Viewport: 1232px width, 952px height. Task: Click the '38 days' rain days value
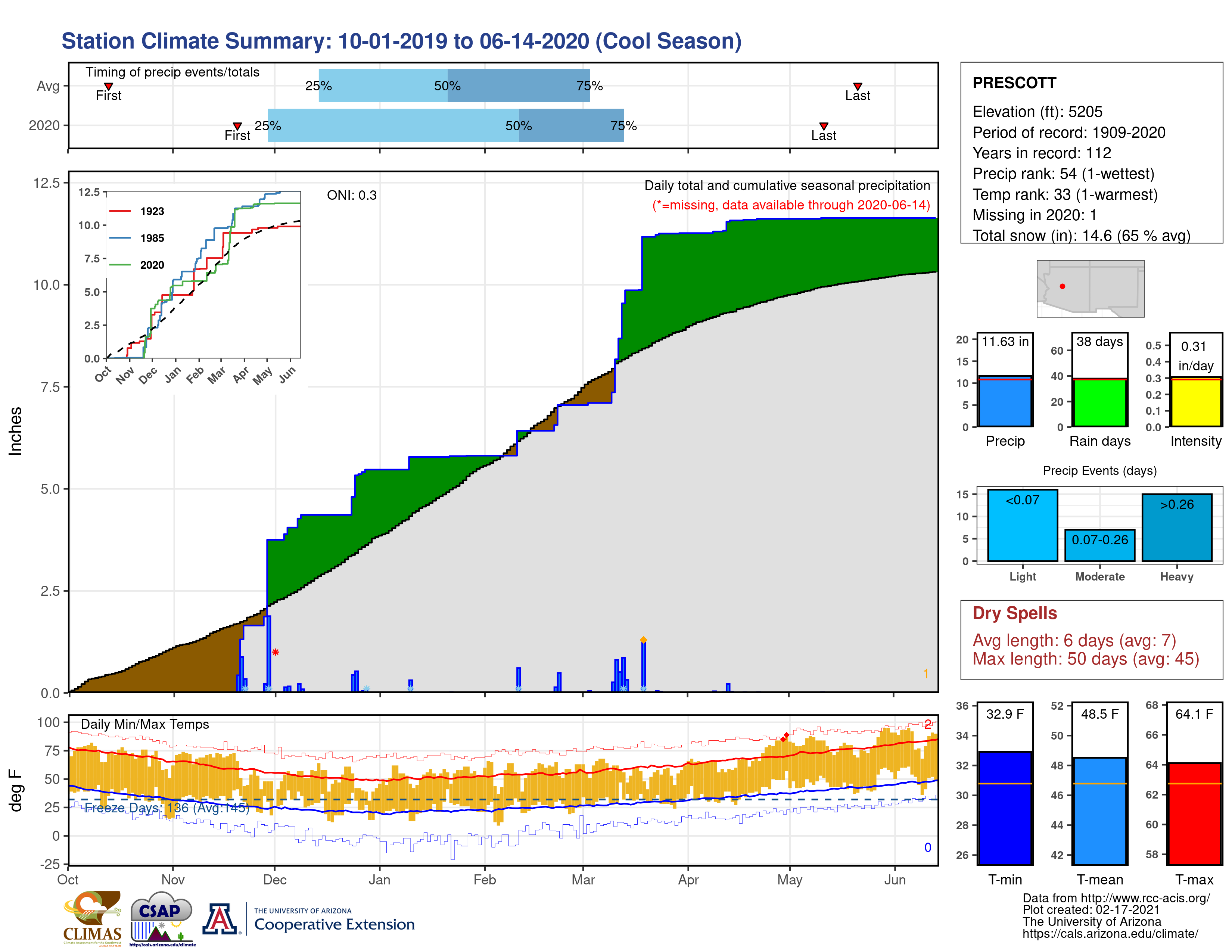point(1100,342)
